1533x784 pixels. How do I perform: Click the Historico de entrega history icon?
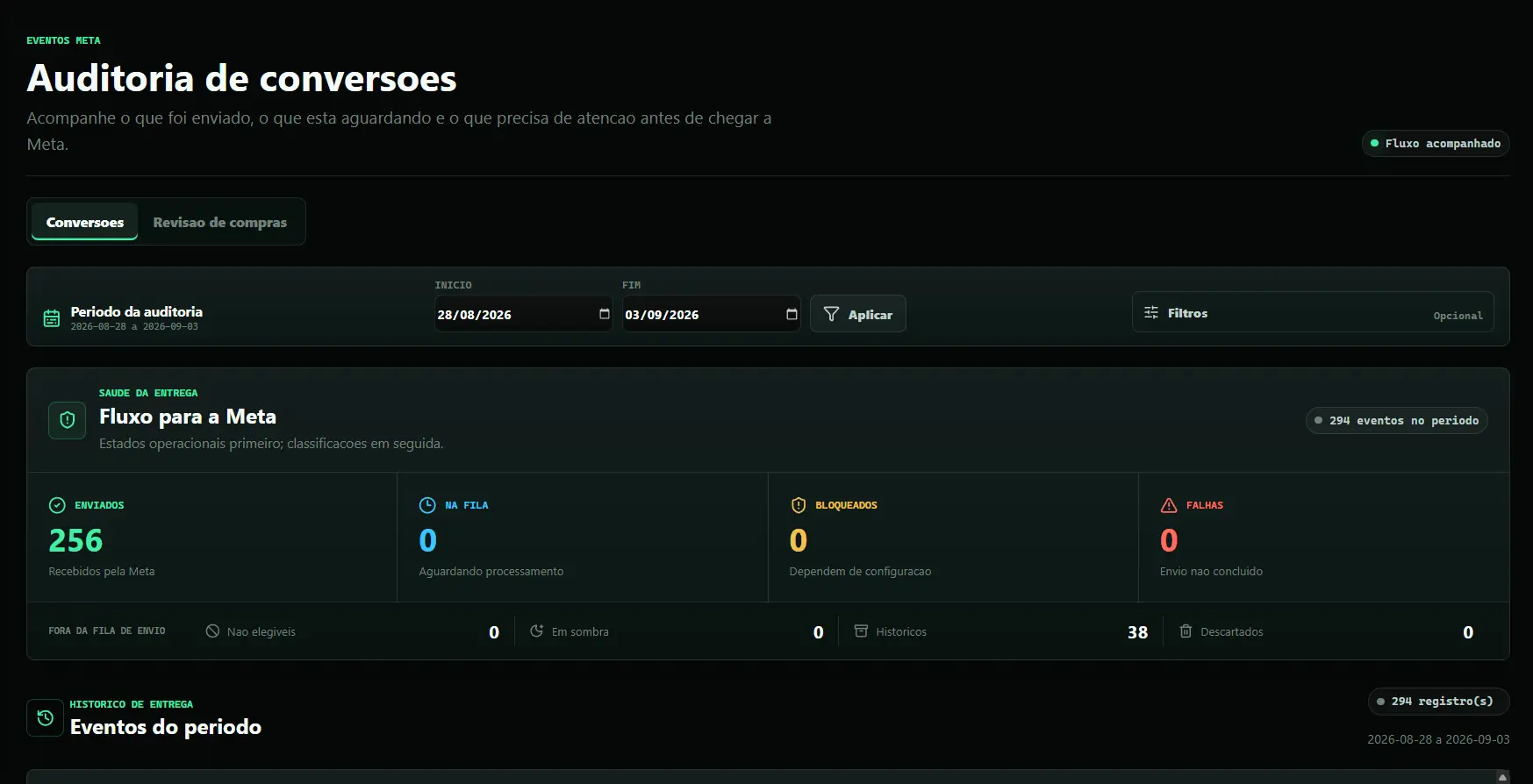(x=45, y=717)
